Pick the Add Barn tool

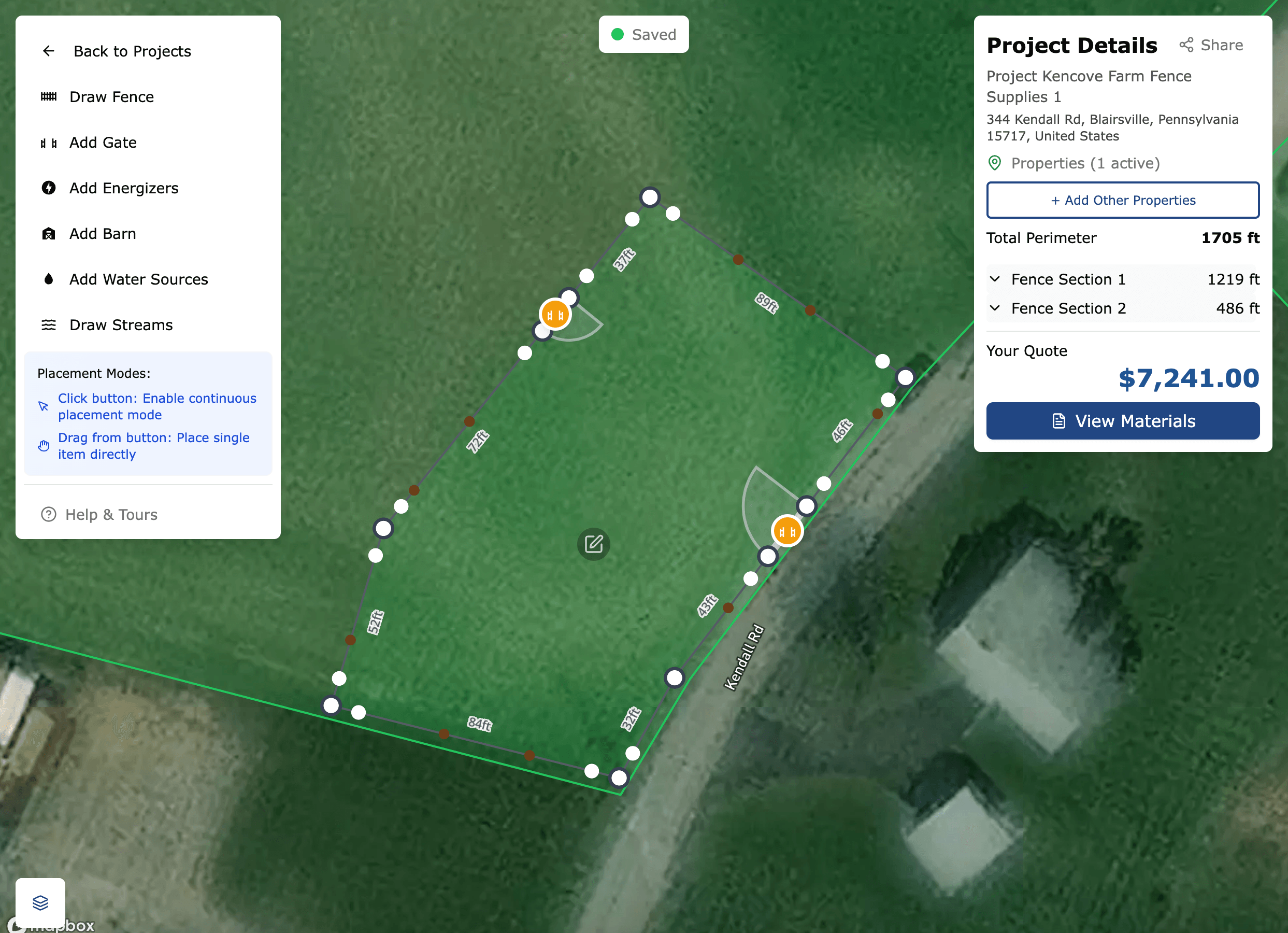point(102,234)
